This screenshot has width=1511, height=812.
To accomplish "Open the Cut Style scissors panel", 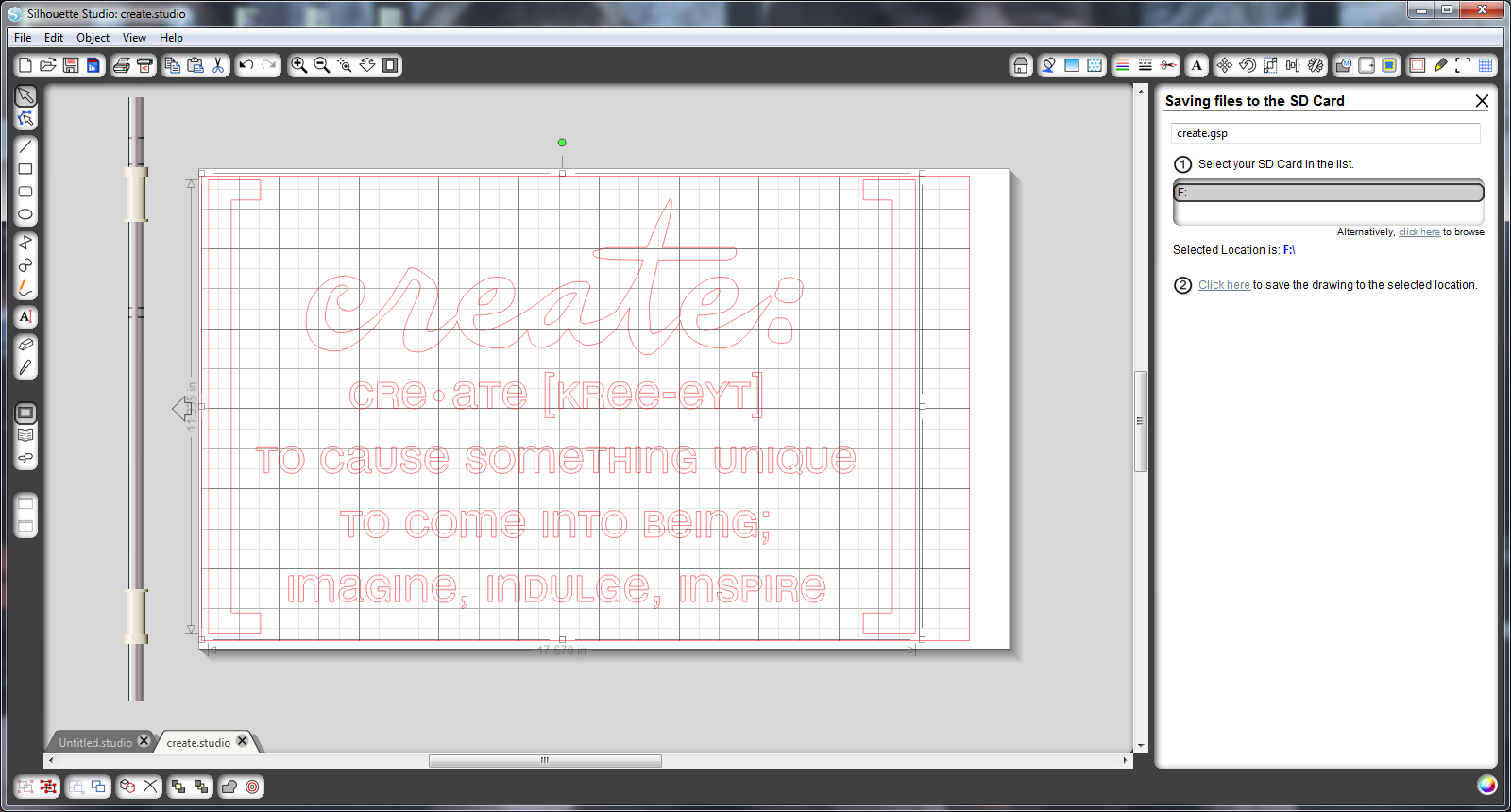I will click(x=1168, y=65).
